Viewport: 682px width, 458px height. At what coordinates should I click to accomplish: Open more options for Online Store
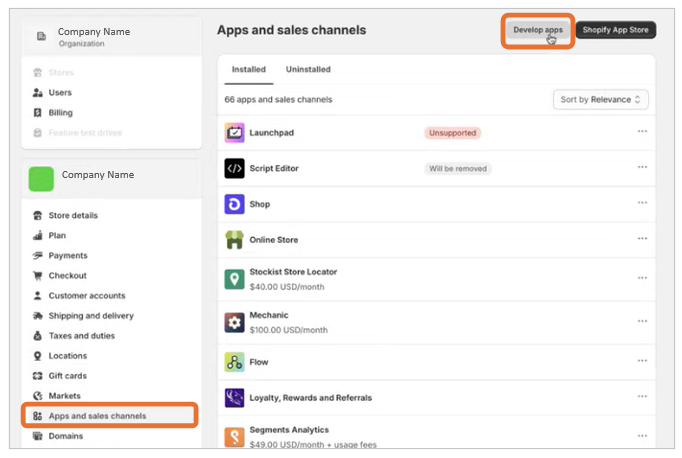click(x=642, y=238)
